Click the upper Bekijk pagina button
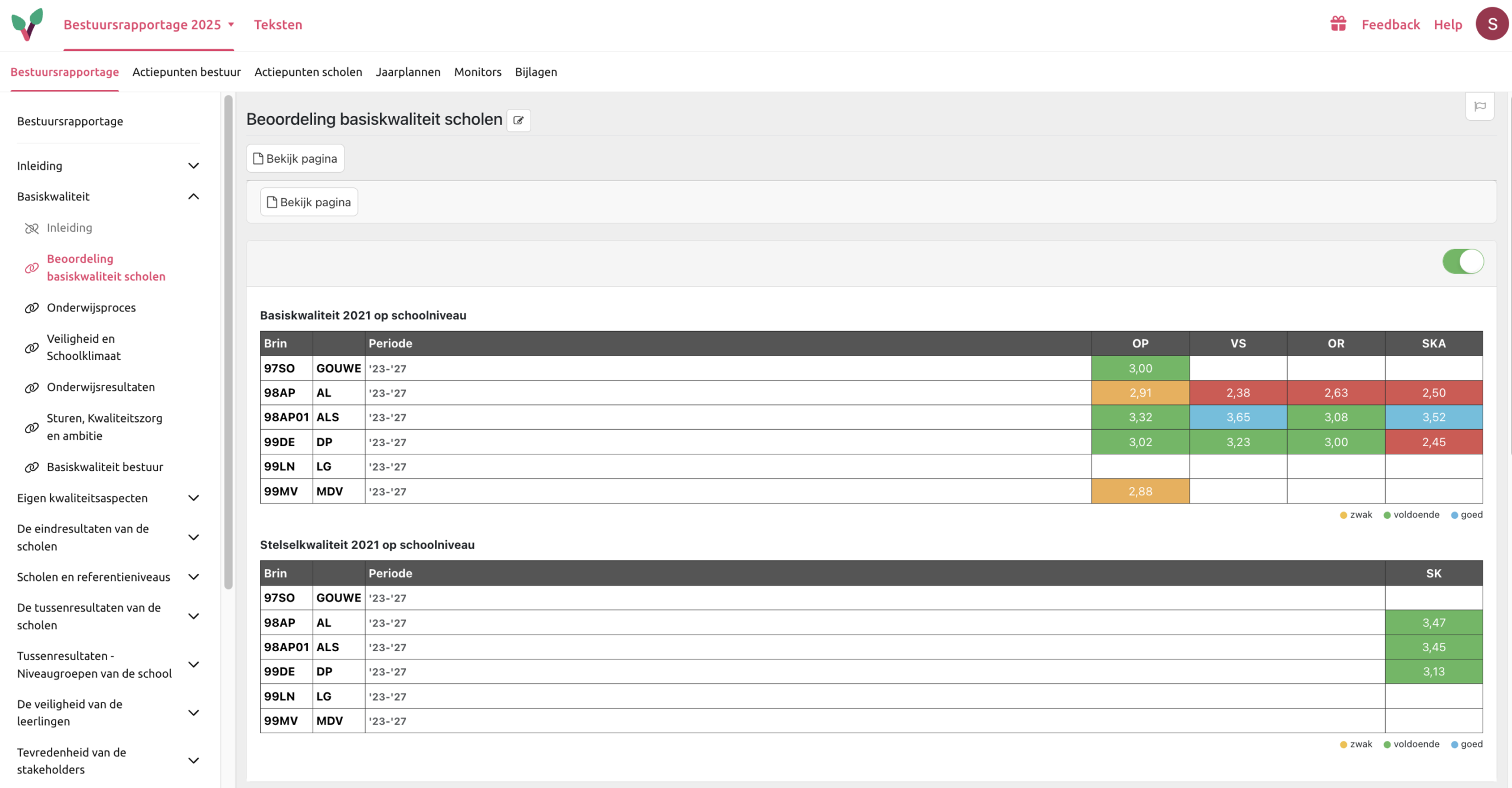The width and height of the screenshot is (1512, 788). pos(295,159)
